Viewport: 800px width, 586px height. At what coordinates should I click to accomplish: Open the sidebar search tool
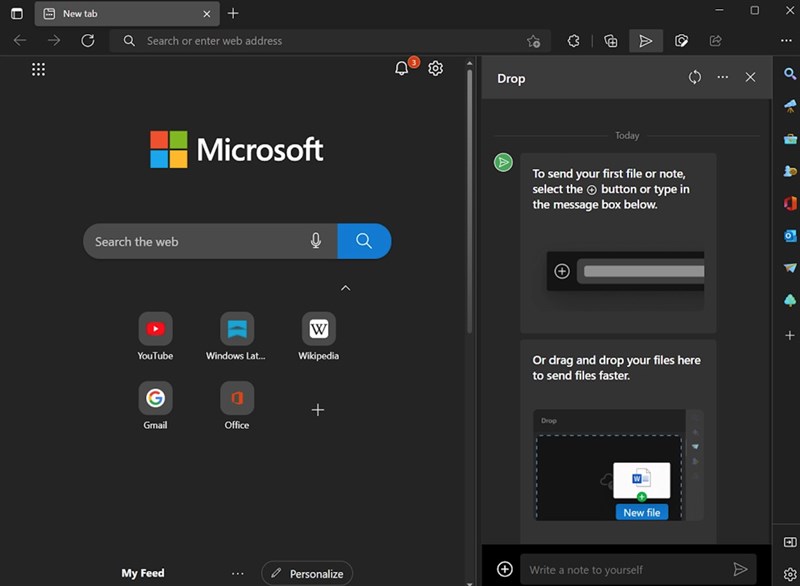click(789, 74)
